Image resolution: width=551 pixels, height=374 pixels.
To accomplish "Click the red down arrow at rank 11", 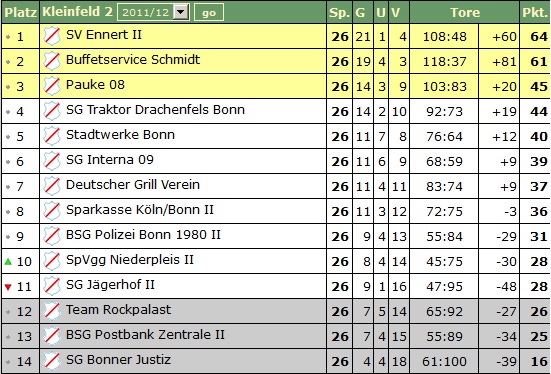I will [8, 287].
